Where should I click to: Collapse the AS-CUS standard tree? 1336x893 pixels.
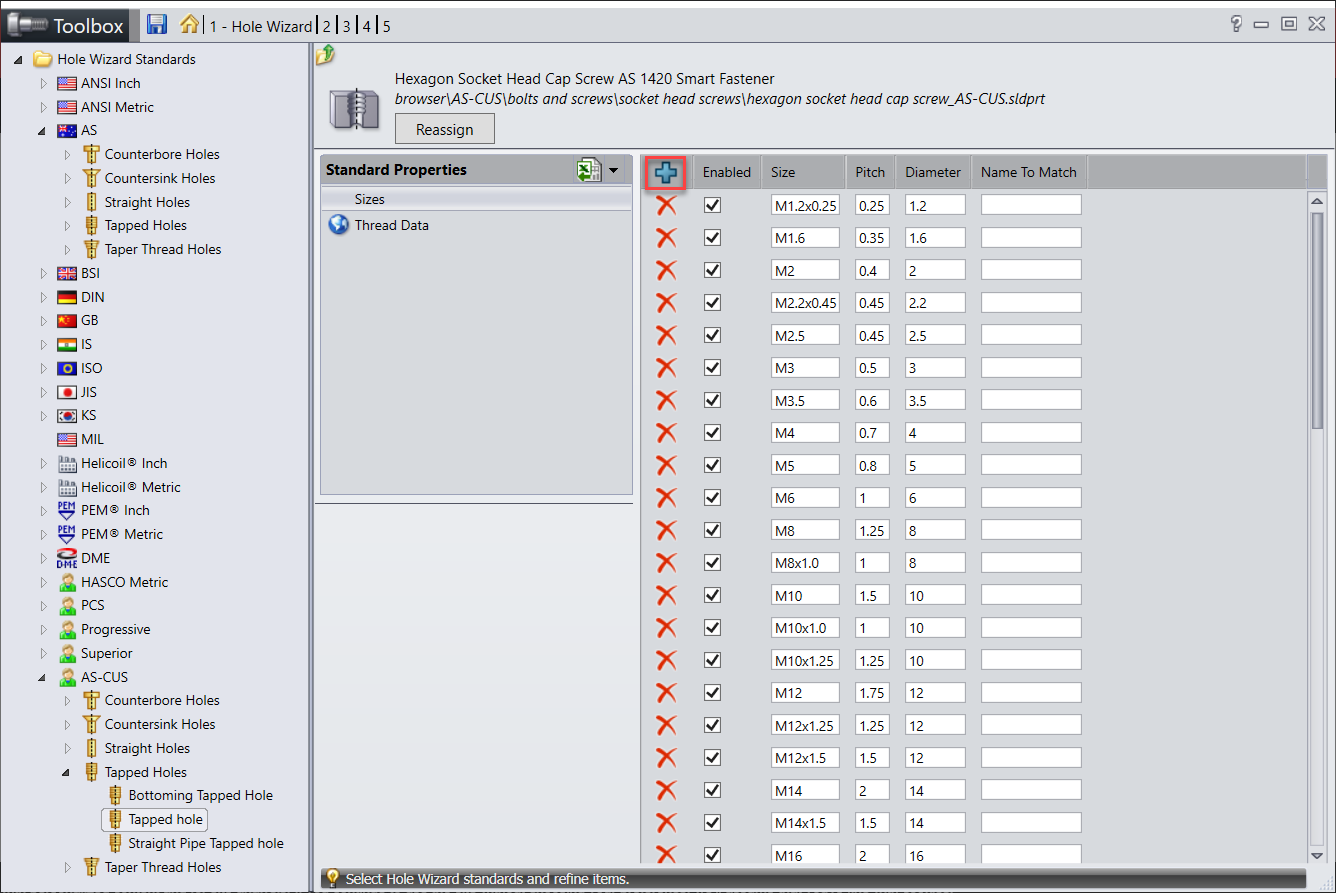point(44,677)
